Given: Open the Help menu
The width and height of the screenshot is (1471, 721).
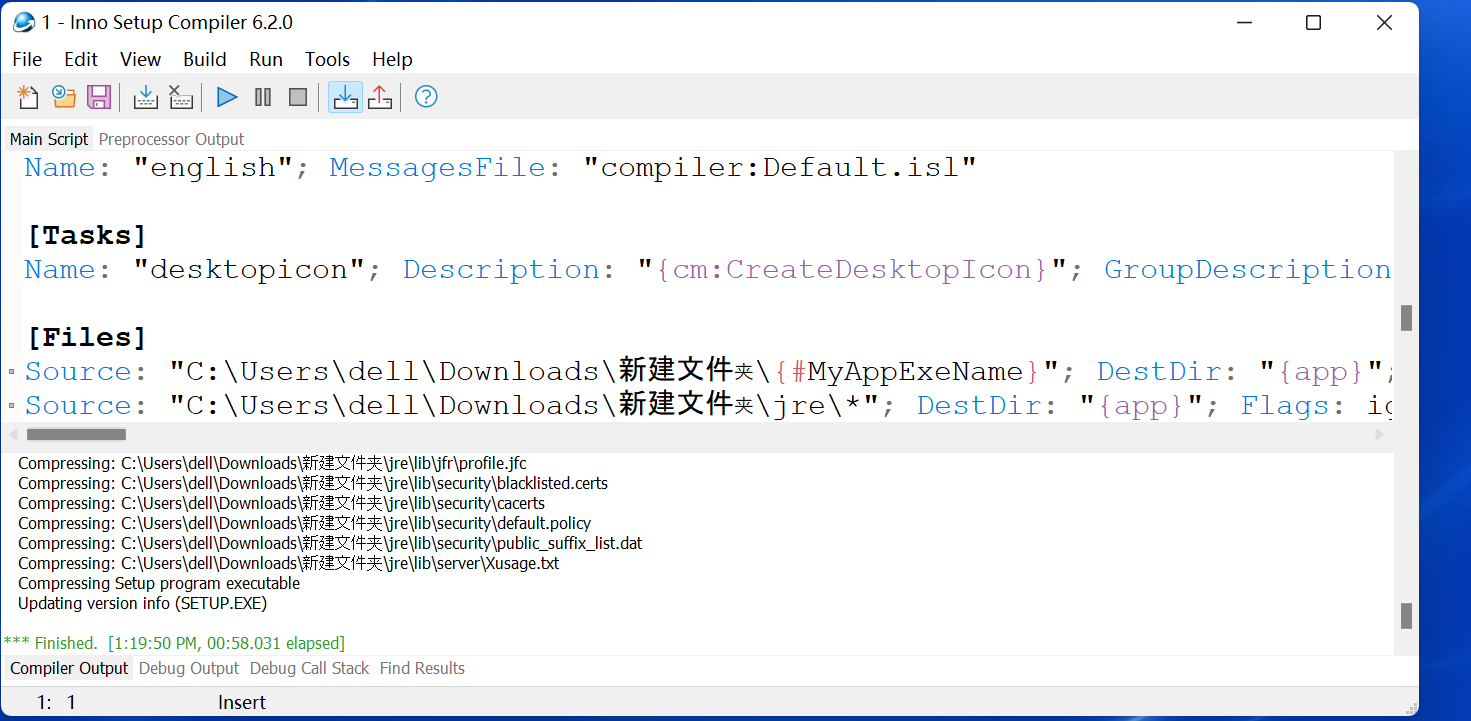Looking at the screenshot, I should [392, 59].
